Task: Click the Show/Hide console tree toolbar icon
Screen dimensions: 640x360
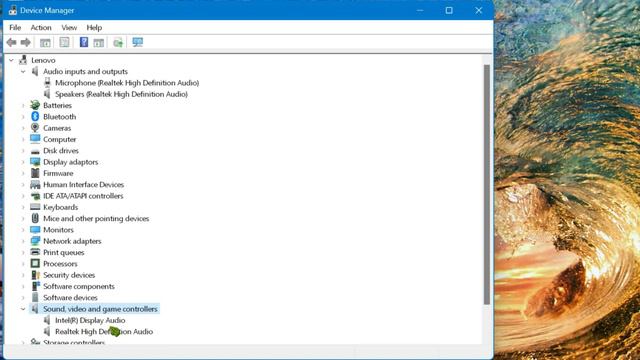Action: pos(45,42)
